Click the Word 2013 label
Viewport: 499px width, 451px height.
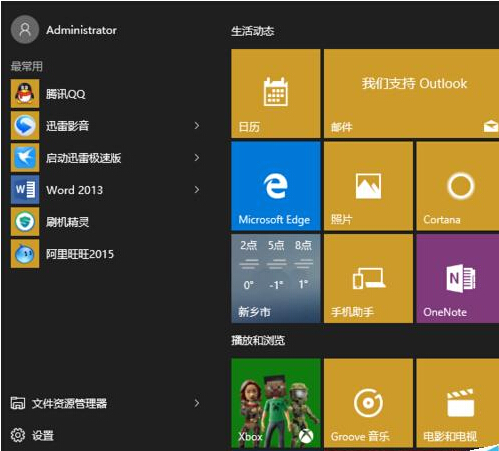75,190
